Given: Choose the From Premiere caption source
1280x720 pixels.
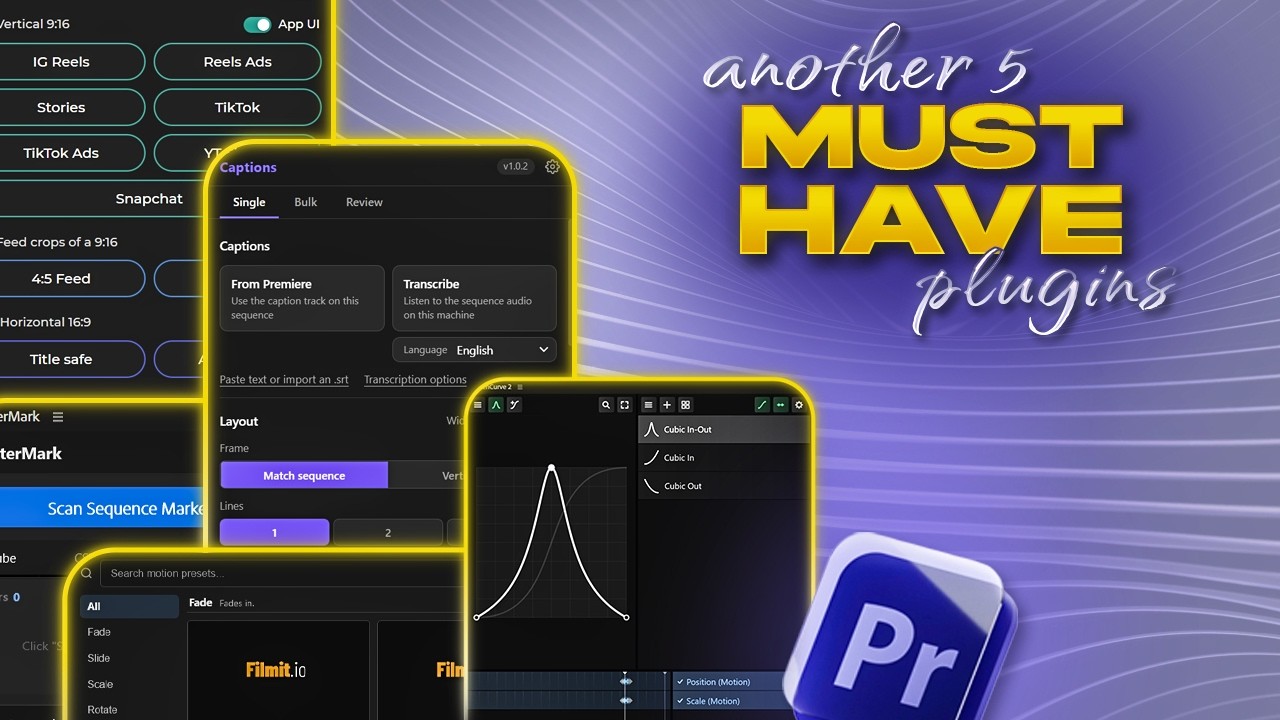Looking at the screenshot, I should click(302, 298).
